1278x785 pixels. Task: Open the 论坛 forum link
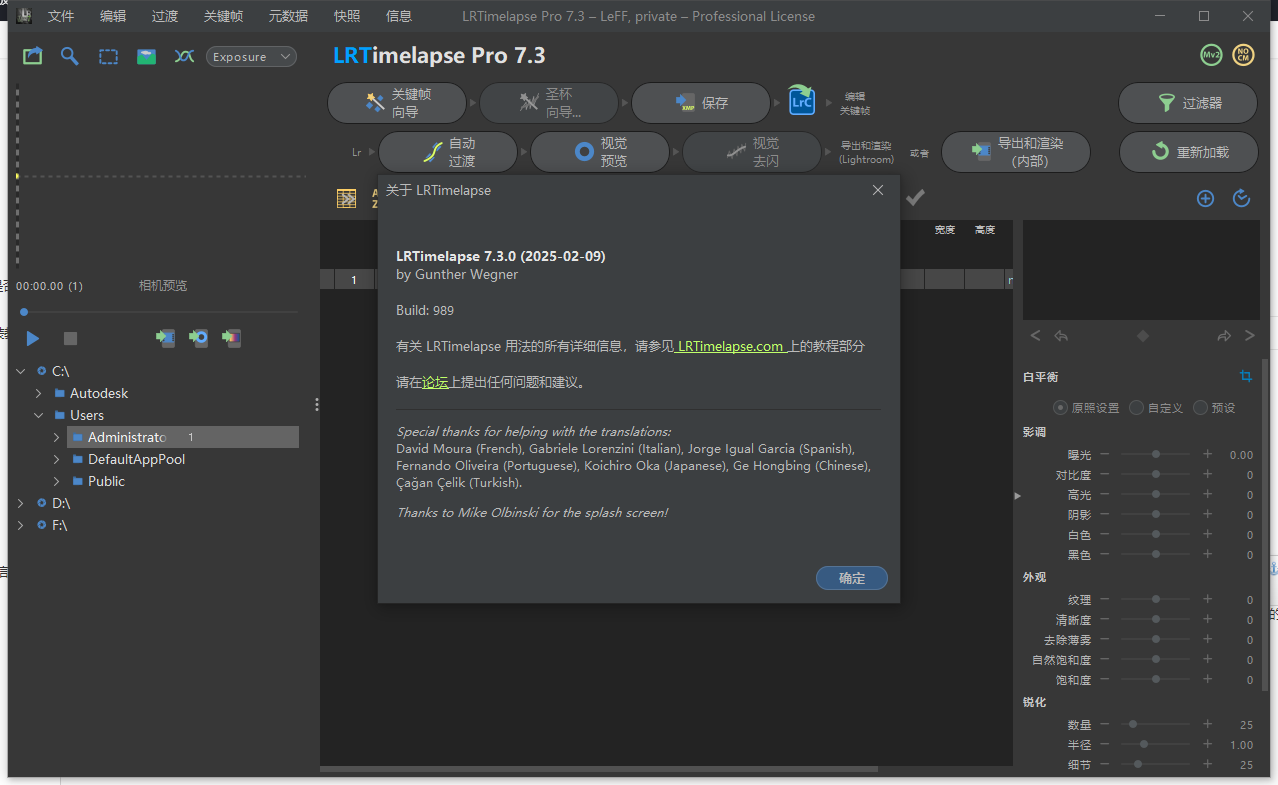435,381
